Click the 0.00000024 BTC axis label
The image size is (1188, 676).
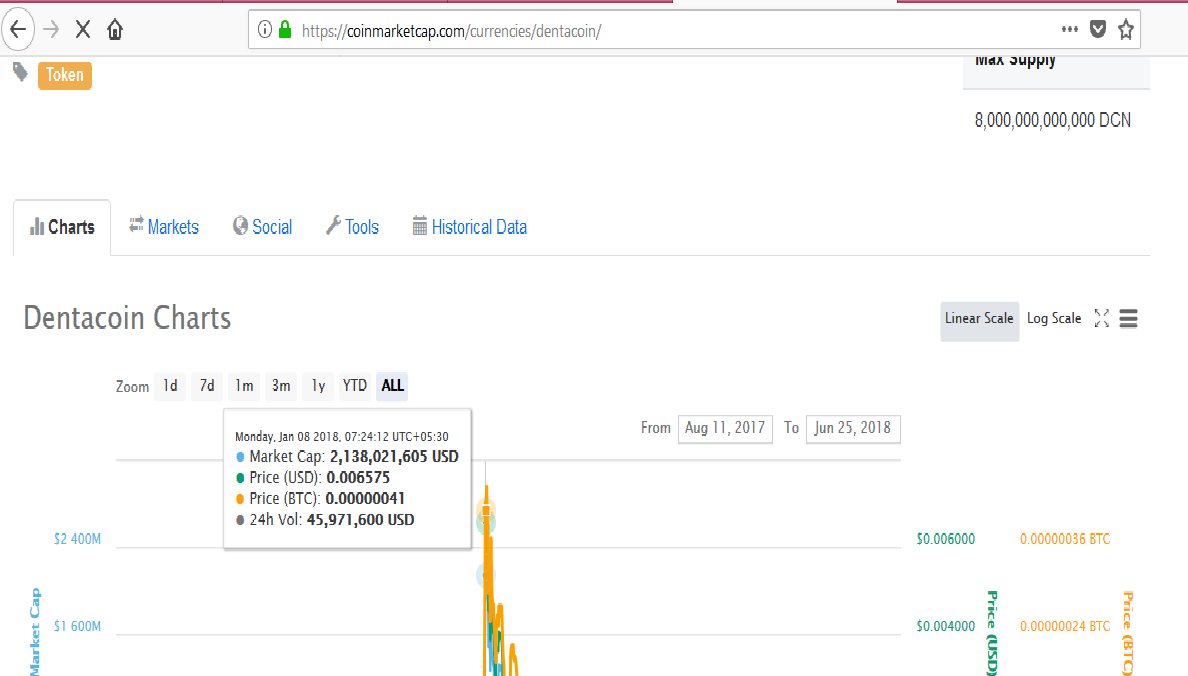click(x=1065, y=626)
